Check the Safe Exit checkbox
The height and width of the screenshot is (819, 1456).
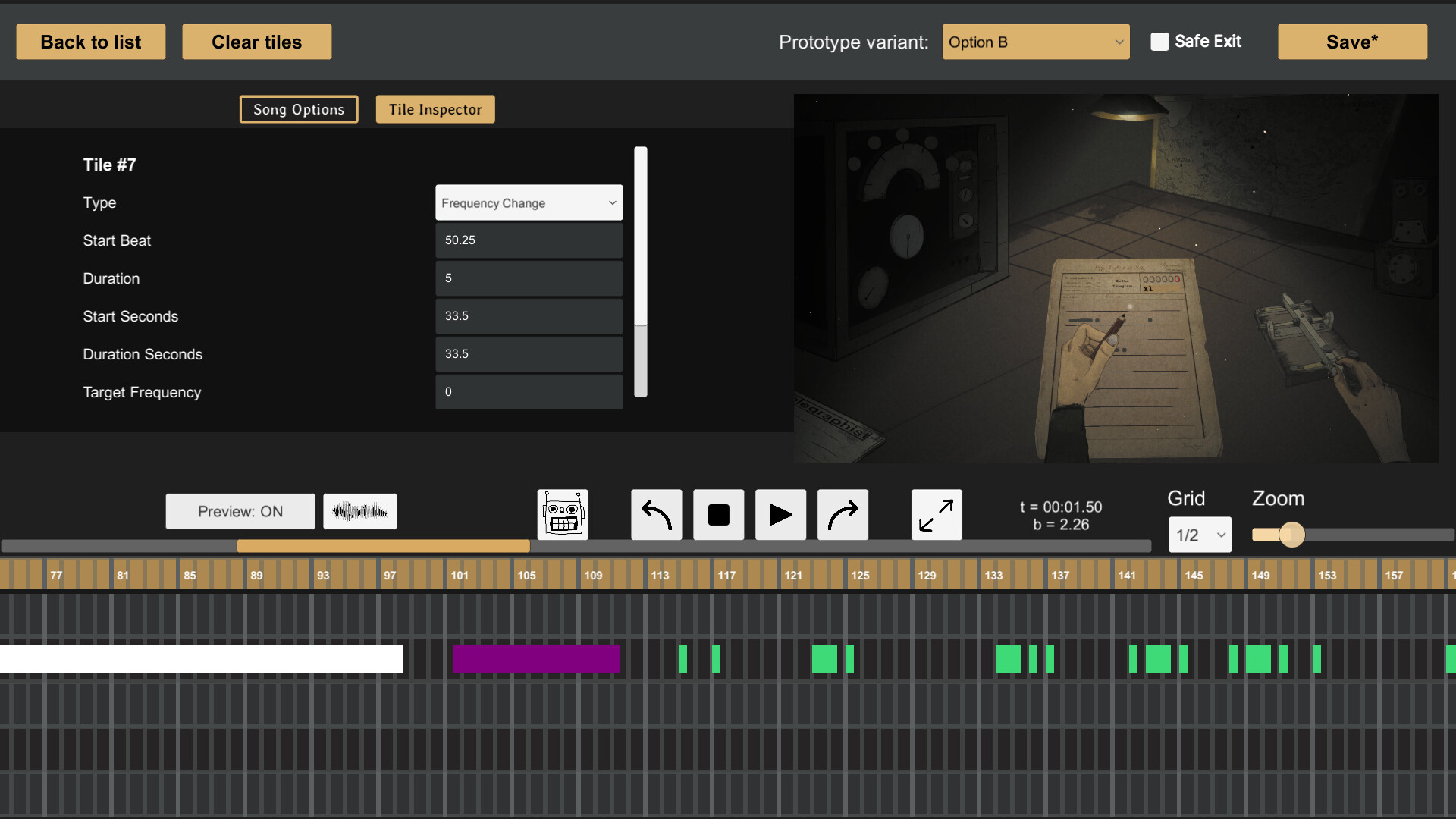(x=1159, y=42)
